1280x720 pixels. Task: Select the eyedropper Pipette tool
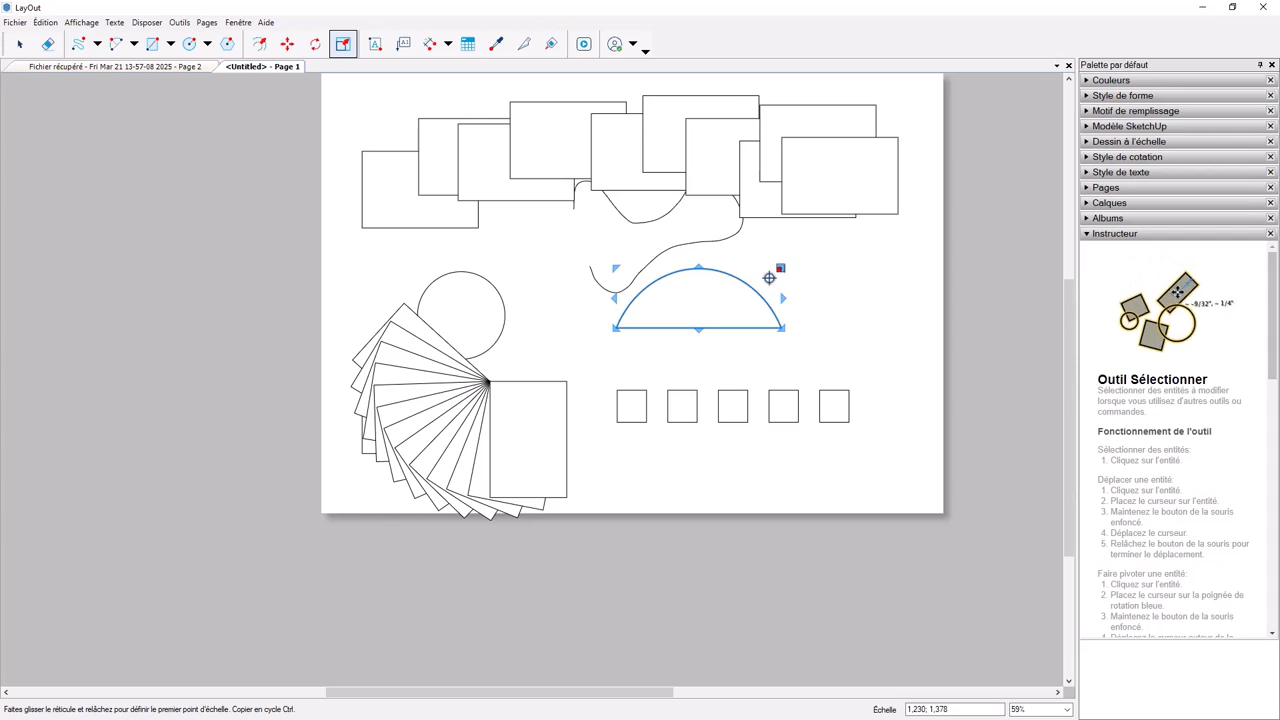(x=496, y=43)
